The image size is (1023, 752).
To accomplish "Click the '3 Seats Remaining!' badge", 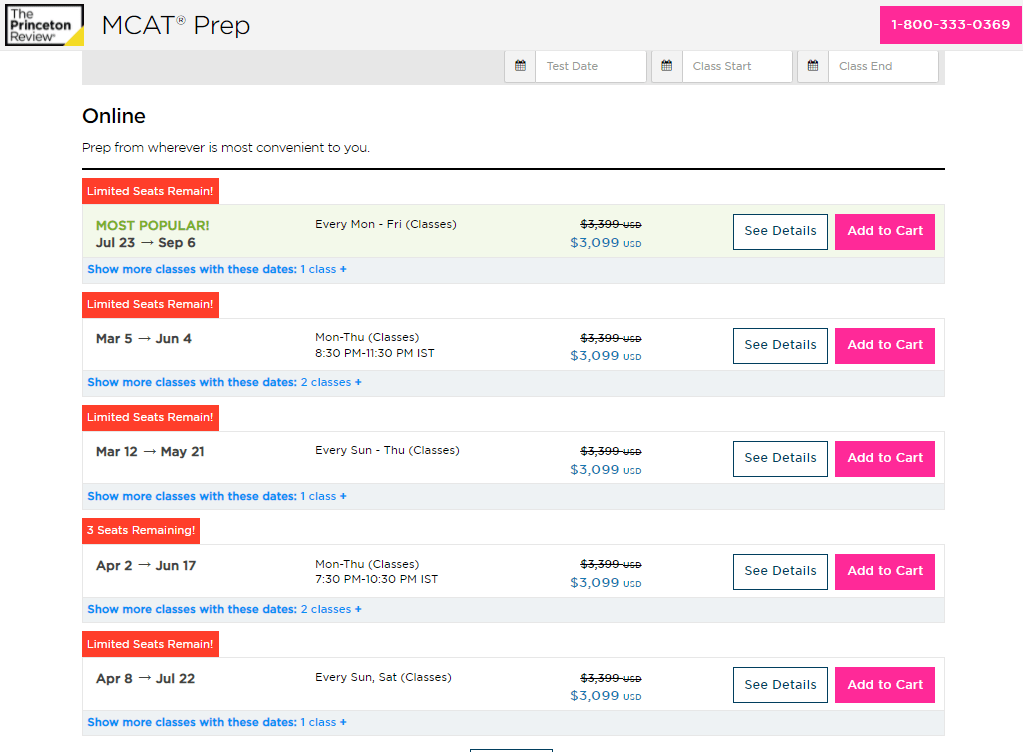I will click(141, 530).
